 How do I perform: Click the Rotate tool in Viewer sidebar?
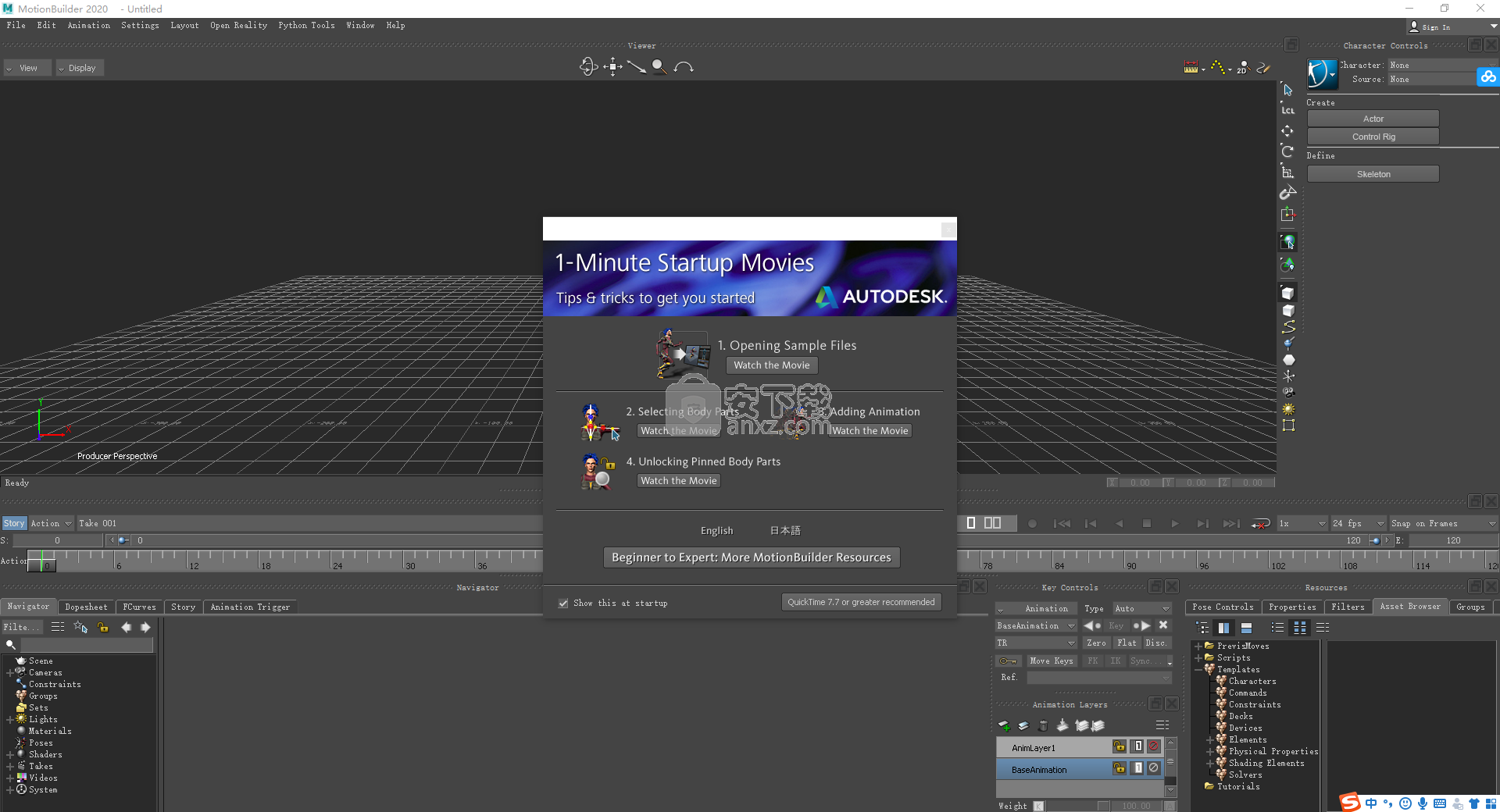(x=1287, y=151)
